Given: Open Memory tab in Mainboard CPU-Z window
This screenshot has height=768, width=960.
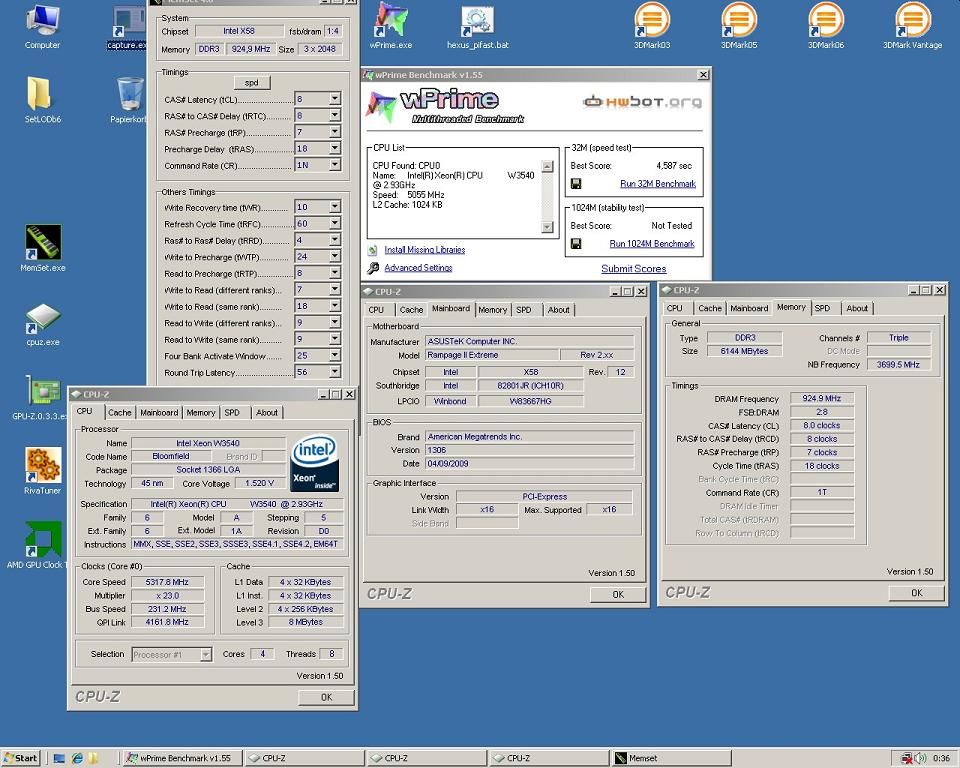Looking at the screenshot, I should pos(492,310).
